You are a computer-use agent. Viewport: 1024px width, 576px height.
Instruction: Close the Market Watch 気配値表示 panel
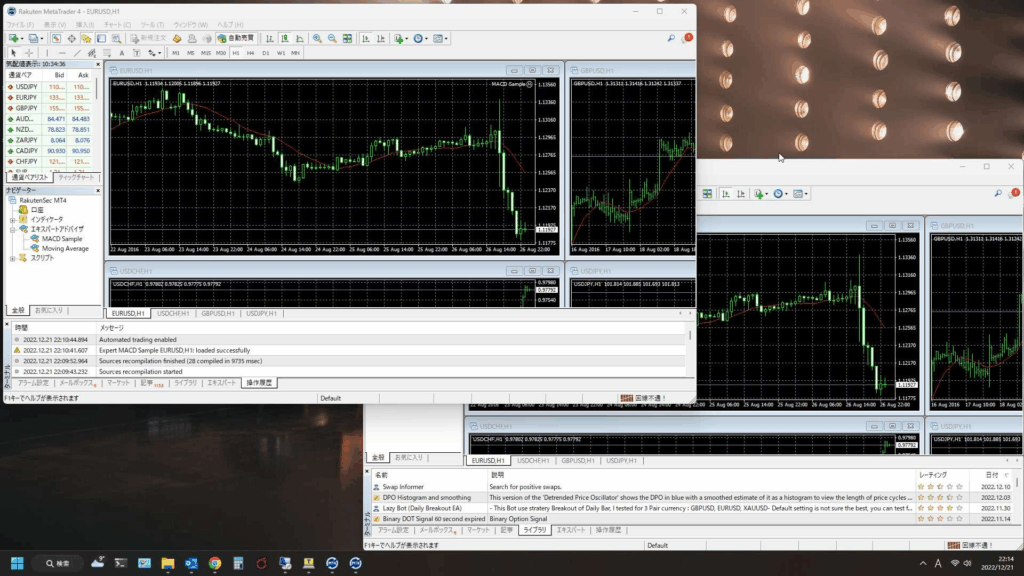98,64
